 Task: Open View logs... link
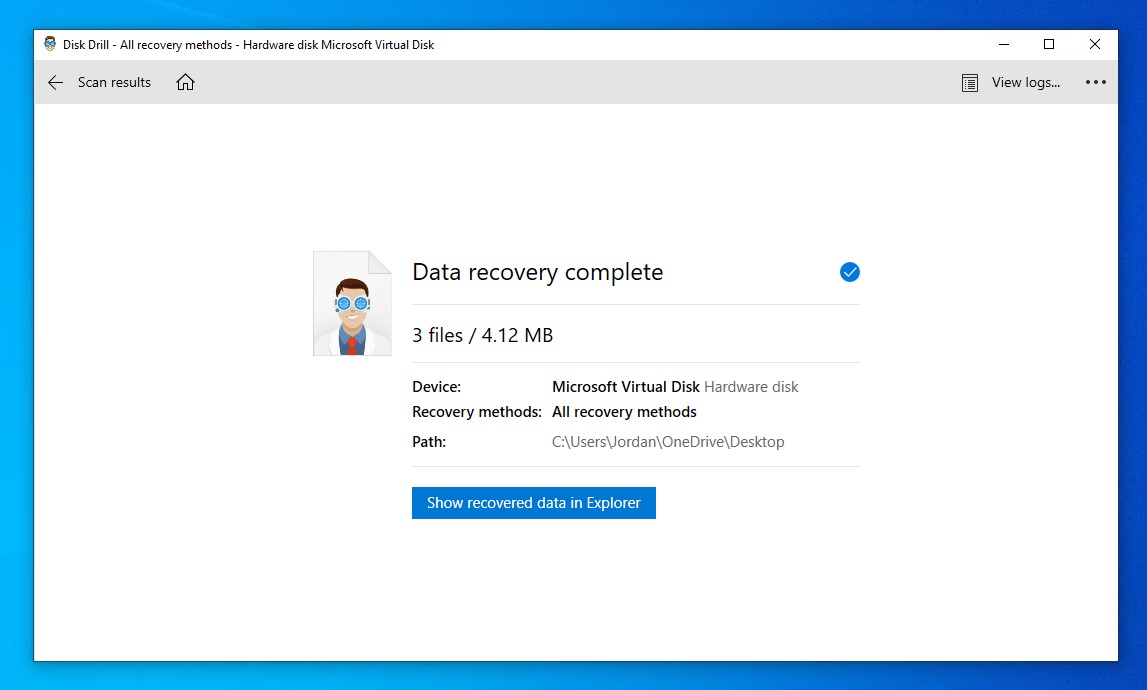pos(1026,83)
